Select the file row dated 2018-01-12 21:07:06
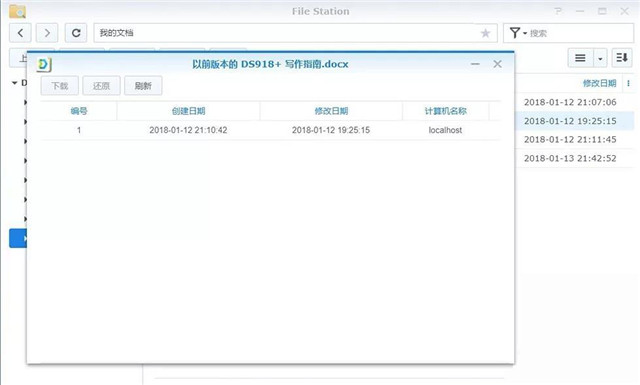The height and width of the screenshot is (385, 640). click(575, 102)
